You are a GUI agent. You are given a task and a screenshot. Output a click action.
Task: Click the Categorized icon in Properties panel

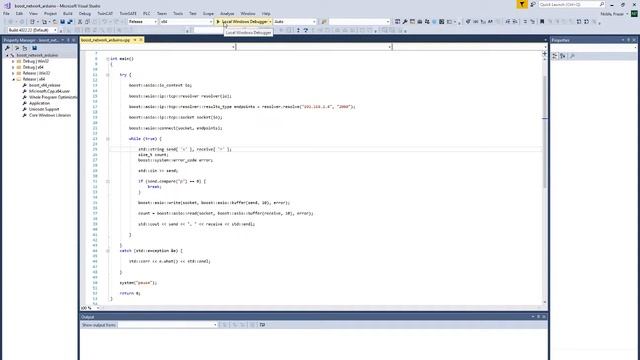click(555, 56)
